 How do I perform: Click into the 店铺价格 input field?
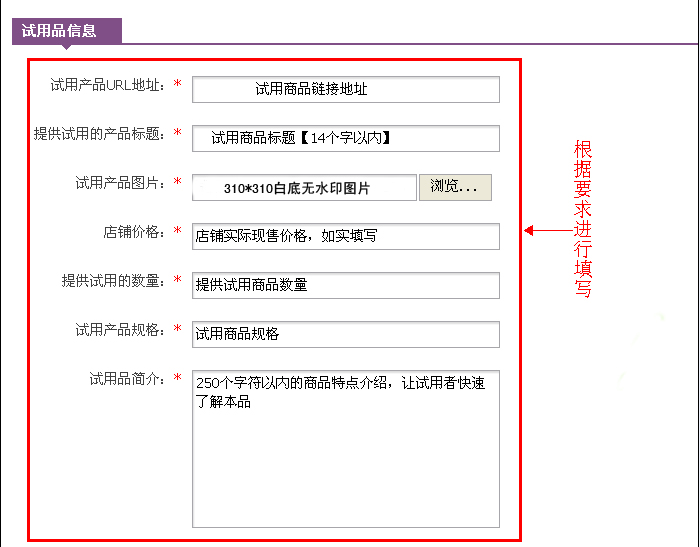pos(345,236)
